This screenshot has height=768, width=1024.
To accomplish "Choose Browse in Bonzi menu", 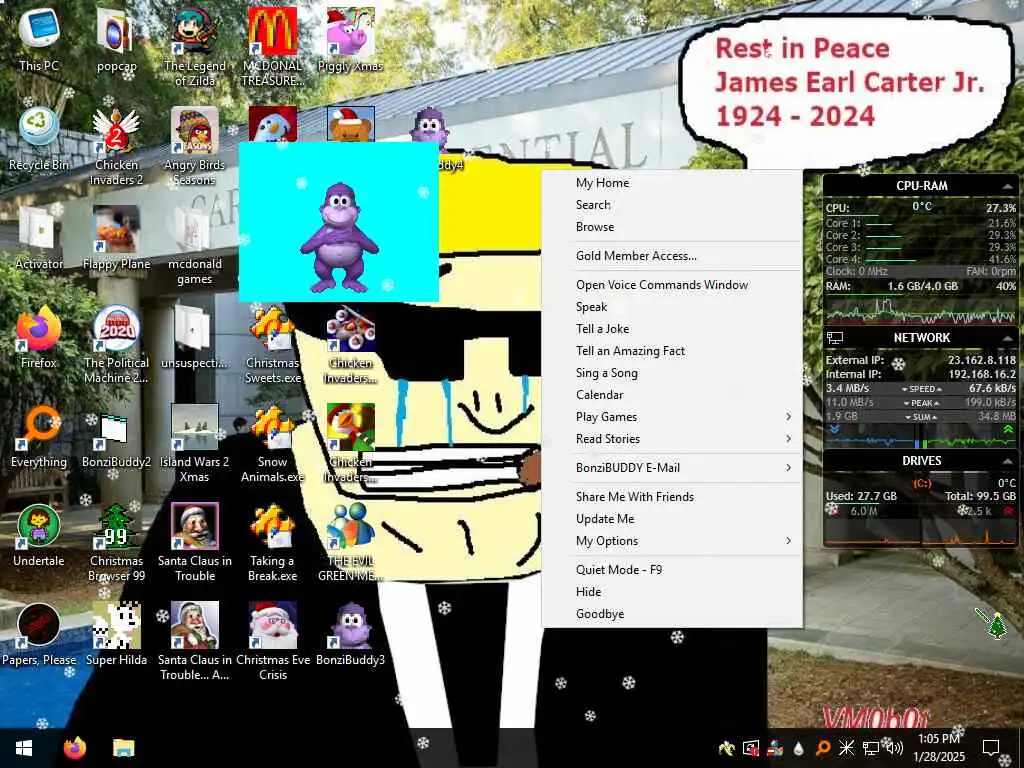I will pos(673,227).
